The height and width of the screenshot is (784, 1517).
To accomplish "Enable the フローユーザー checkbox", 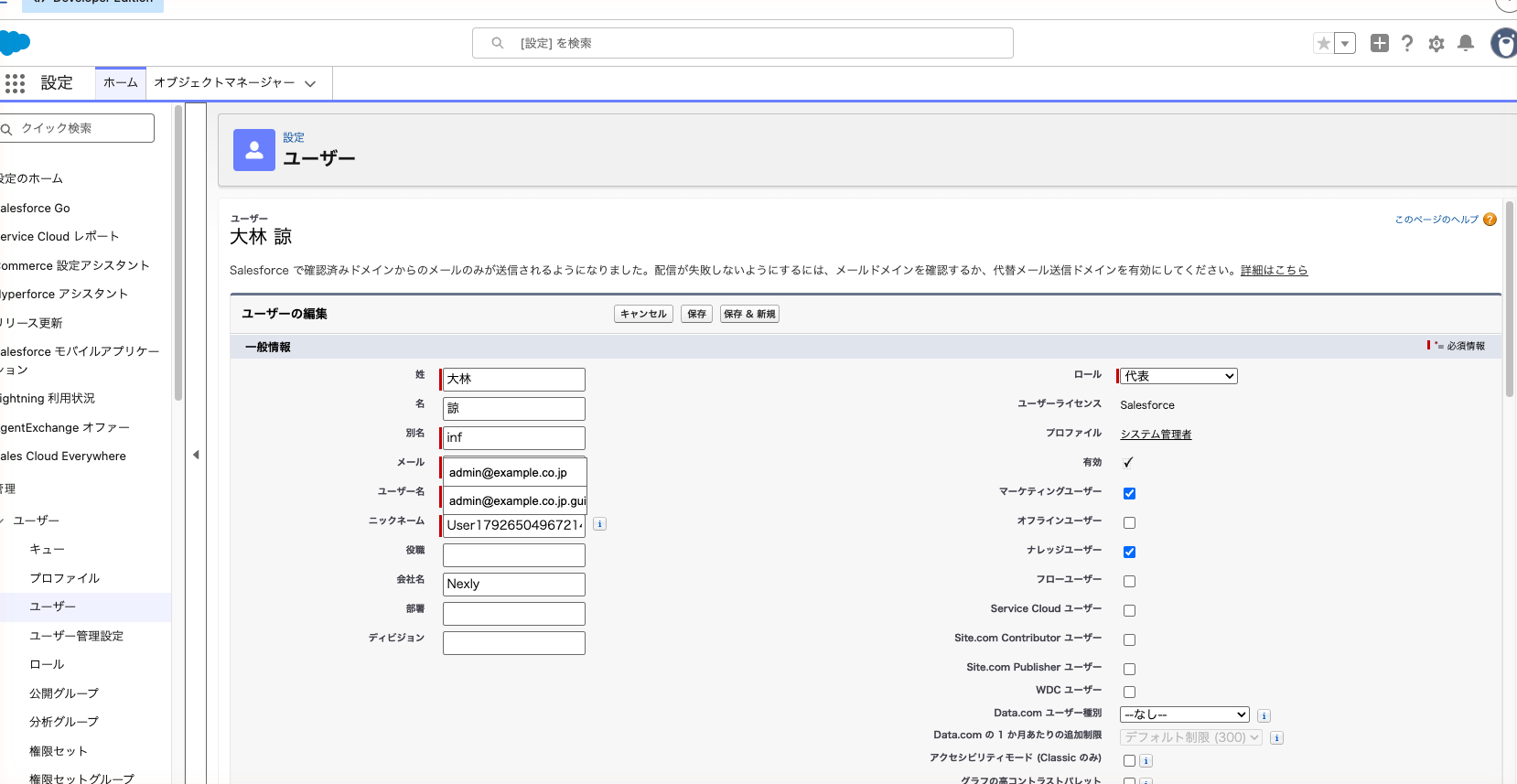I will click(1129, 581).
